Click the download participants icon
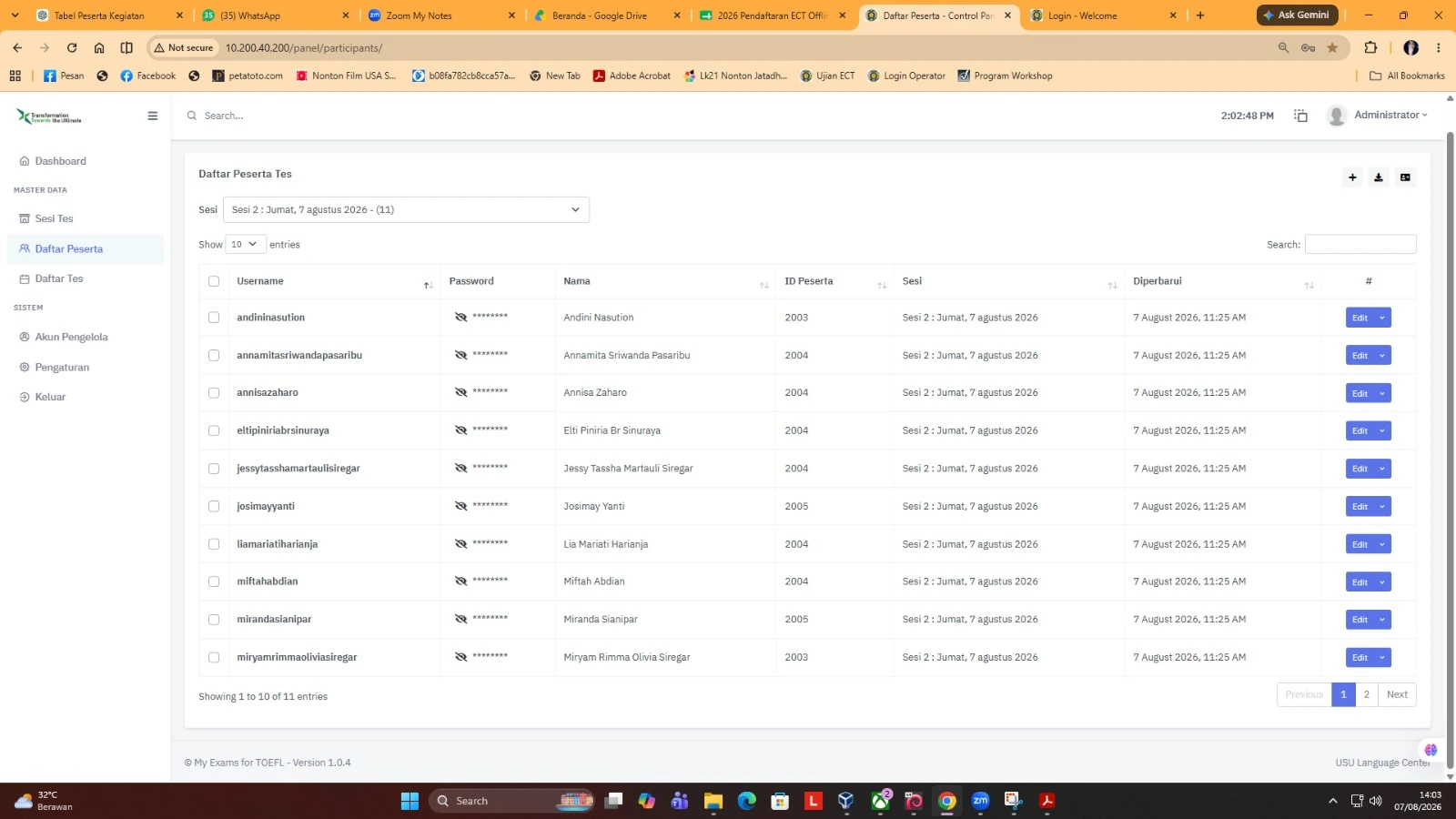Image resolution: width=1456 pixels, height=819 pixels. pos(1379,177)
